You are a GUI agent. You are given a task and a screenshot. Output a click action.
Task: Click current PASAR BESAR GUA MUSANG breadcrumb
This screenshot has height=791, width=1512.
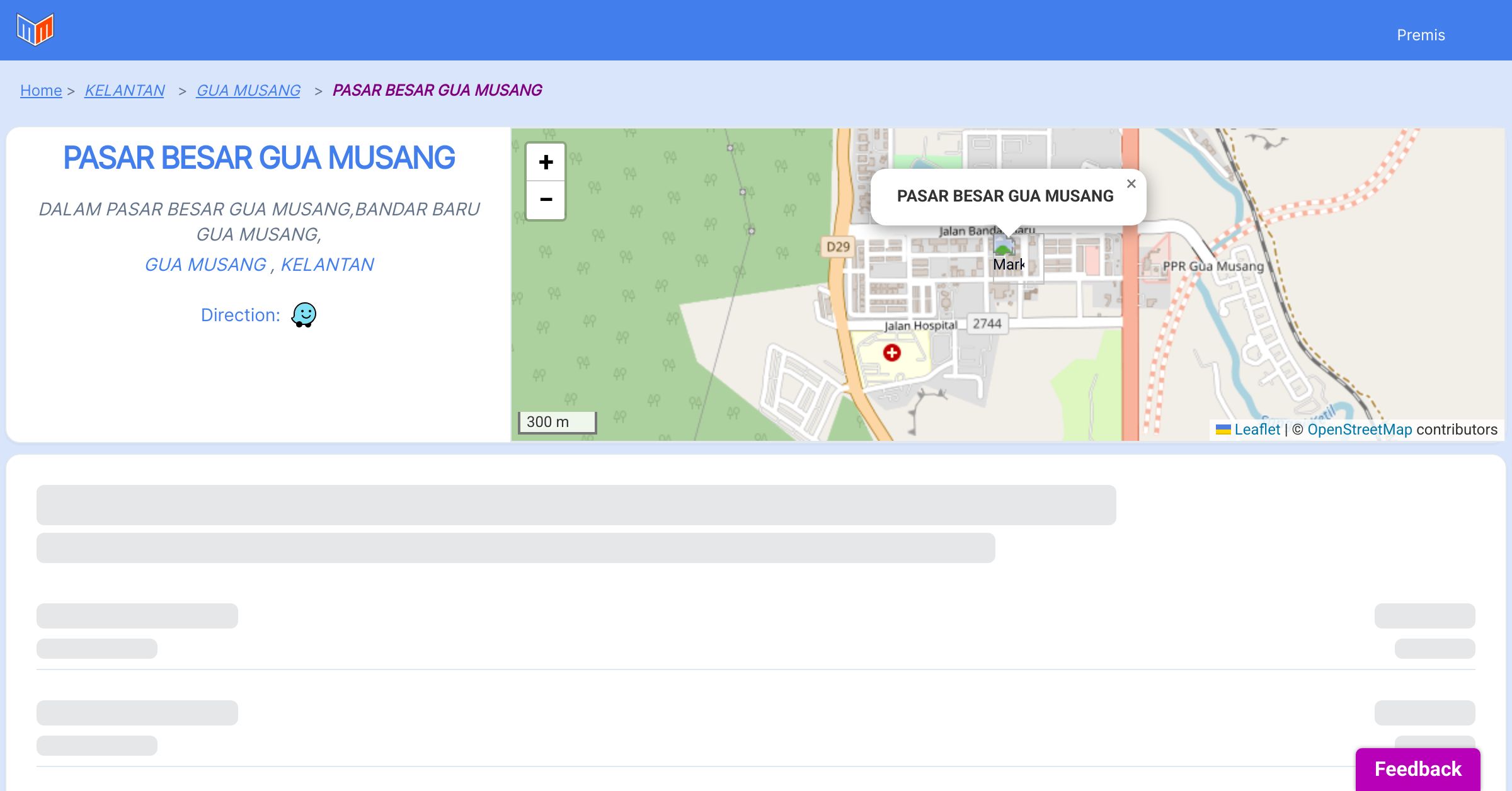(437, 91)
